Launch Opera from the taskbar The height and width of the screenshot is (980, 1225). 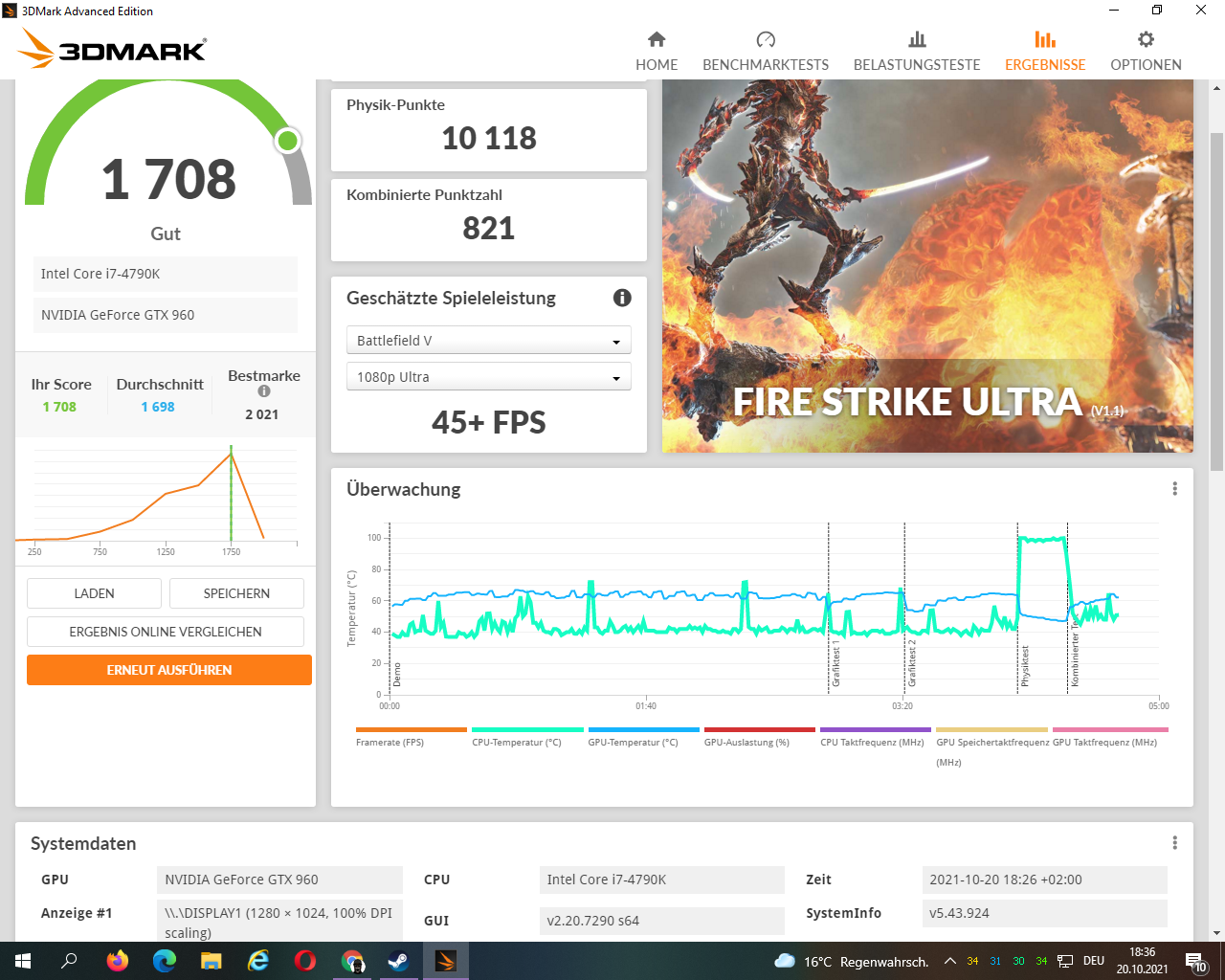(x=304, y=961)
